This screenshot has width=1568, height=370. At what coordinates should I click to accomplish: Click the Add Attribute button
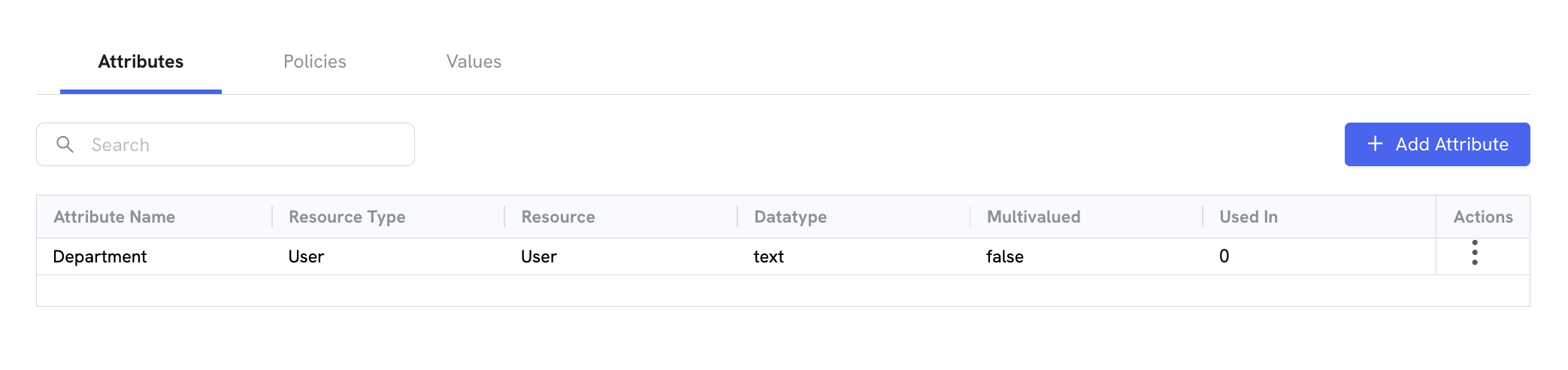[x=1437, y=144]
